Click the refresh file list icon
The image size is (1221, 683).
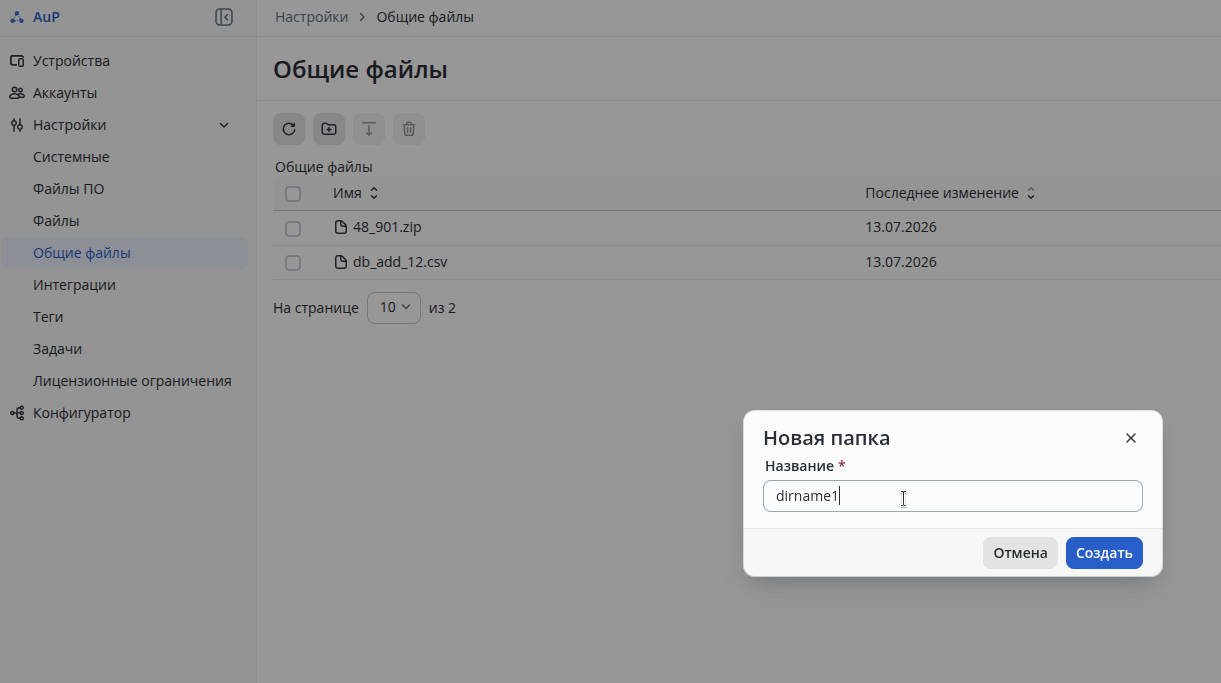(x=289, y=129)
